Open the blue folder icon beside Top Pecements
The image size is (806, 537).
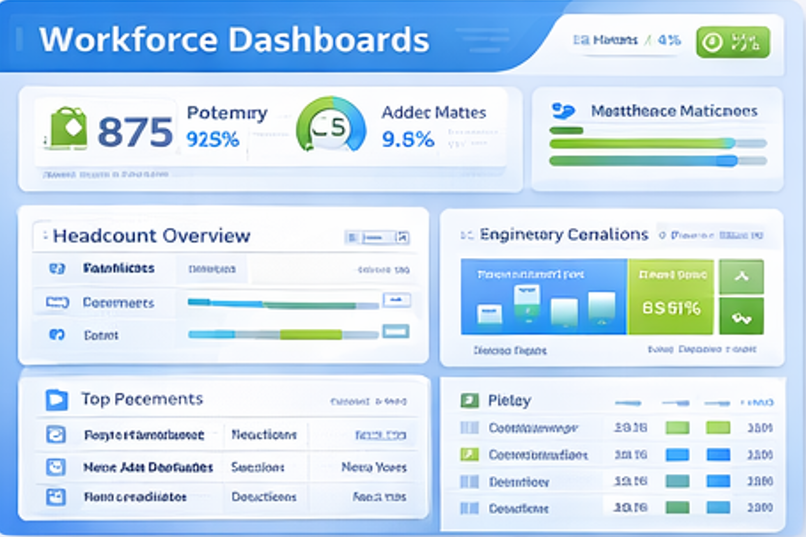pos(56,400)
